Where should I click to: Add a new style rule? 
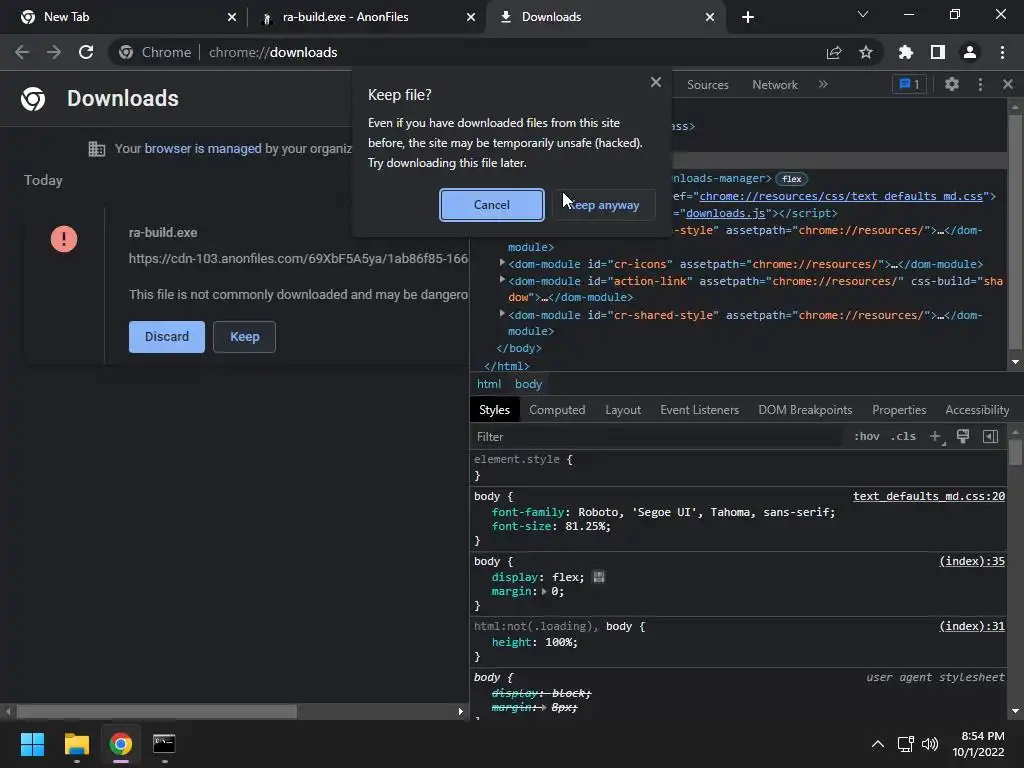click(x=935, y=437)
